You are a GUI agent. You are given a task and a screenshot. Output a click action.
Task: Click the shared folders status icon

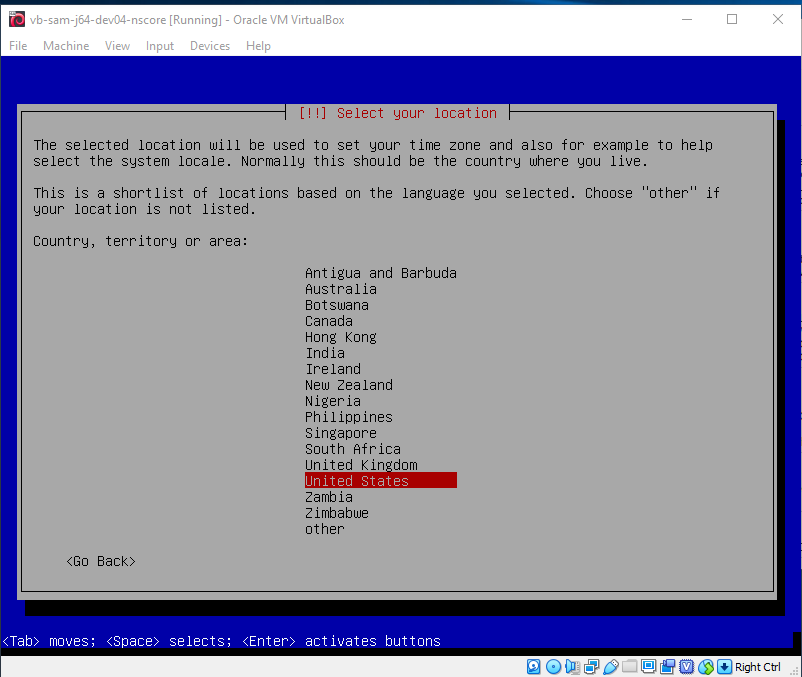click(630, 666)
